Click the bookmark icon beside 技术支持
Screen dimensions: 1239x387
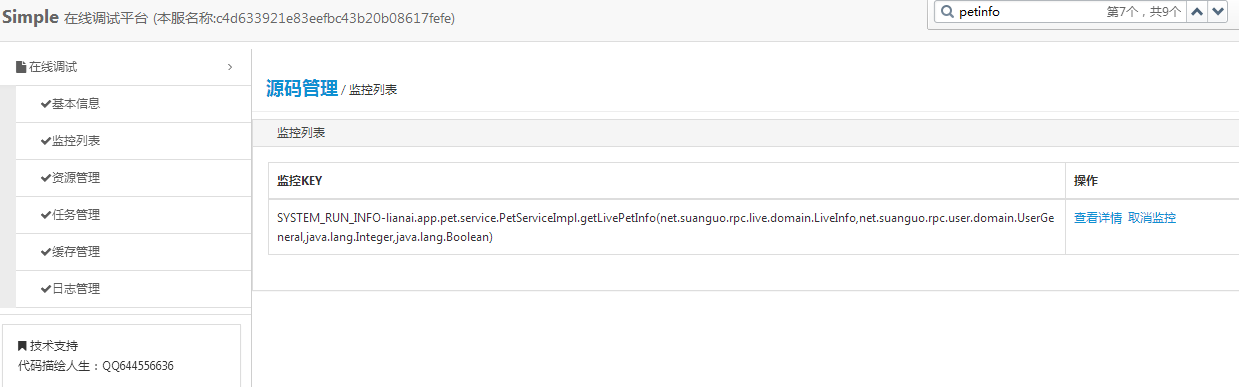click(23, 346)
